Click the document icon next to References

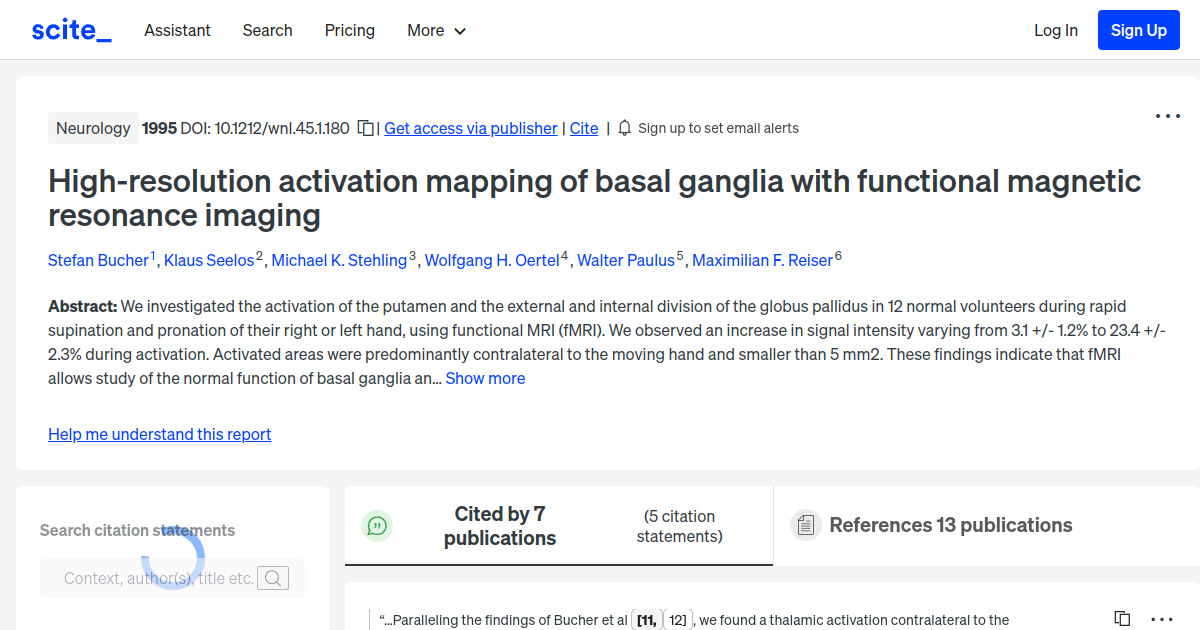[x=805, y=524]
